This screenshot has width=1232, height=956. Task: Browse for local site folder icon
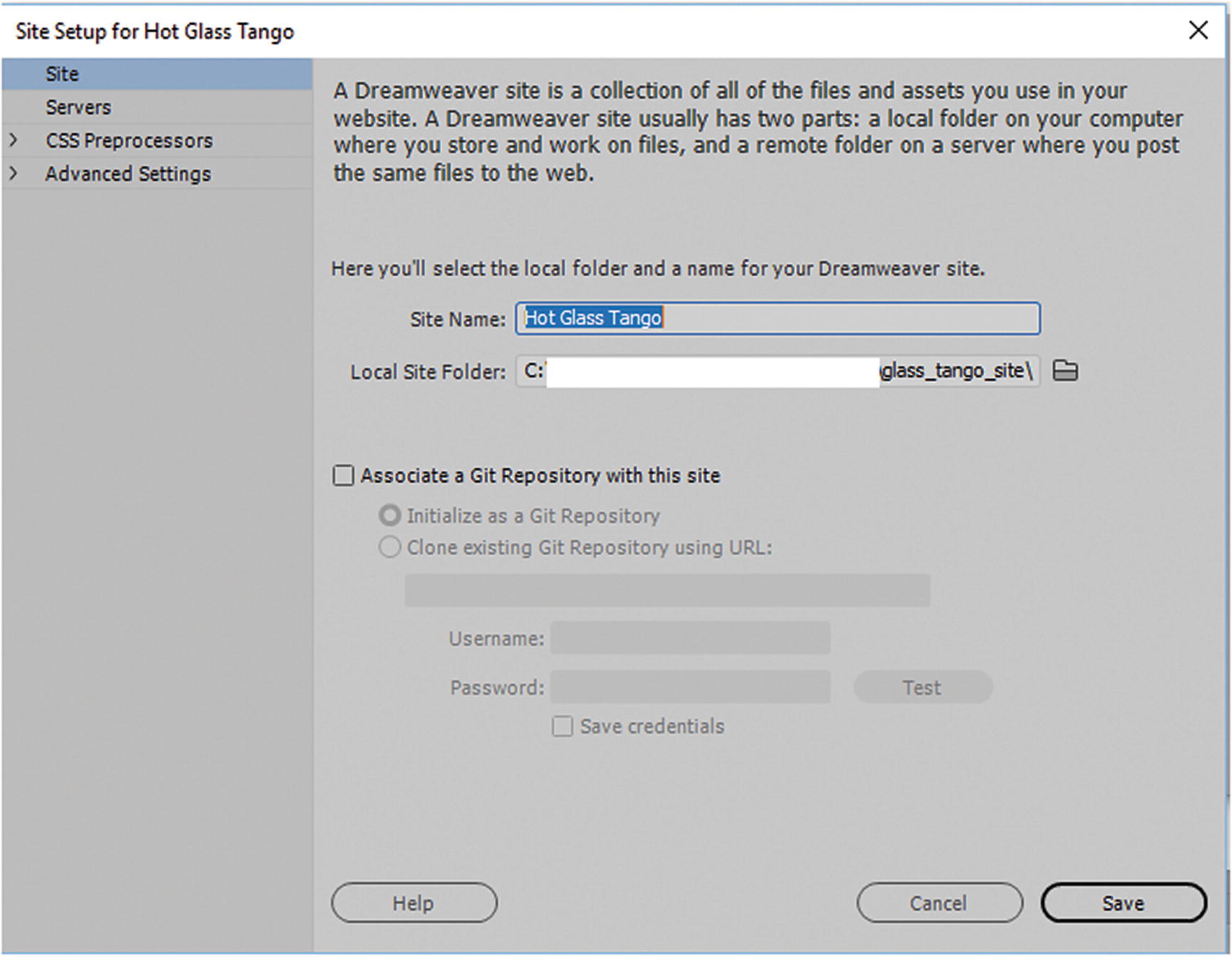click(1065, 371)
